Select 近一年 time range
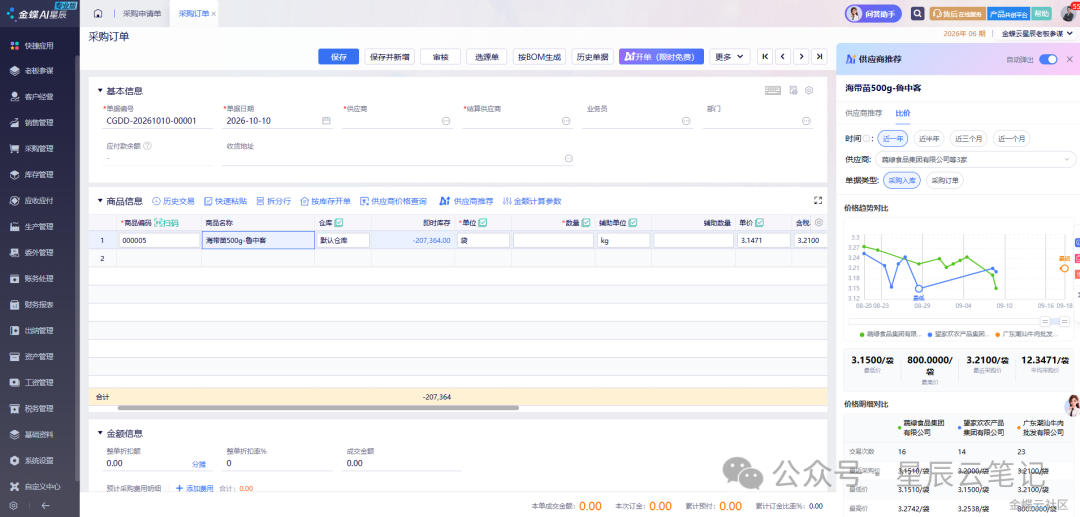This screenshot has height=517, width=1080. [x=893, y=138]
